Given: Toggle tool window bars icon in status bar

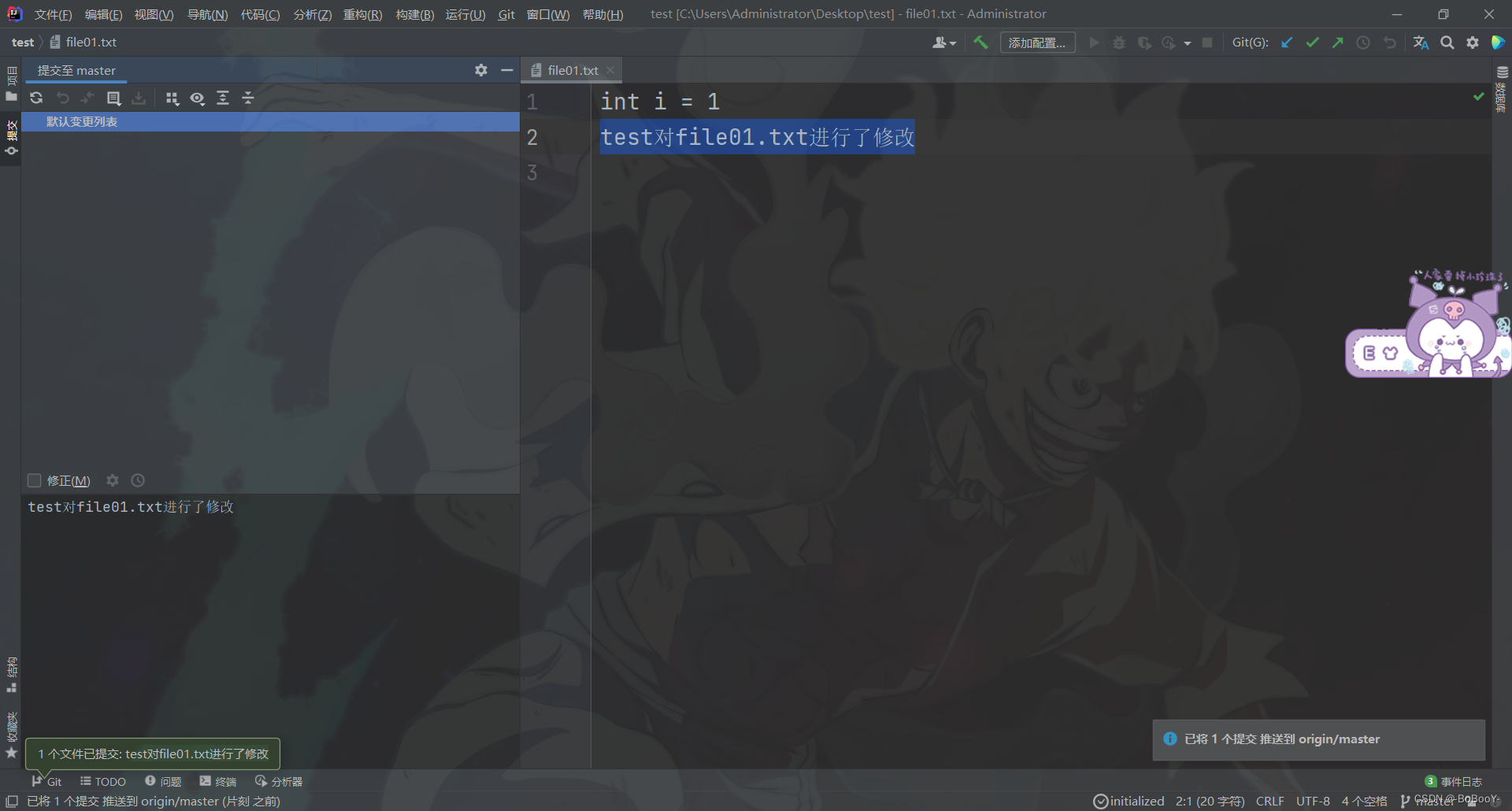Looking at the screenshot, I should [x=12, y=801].
